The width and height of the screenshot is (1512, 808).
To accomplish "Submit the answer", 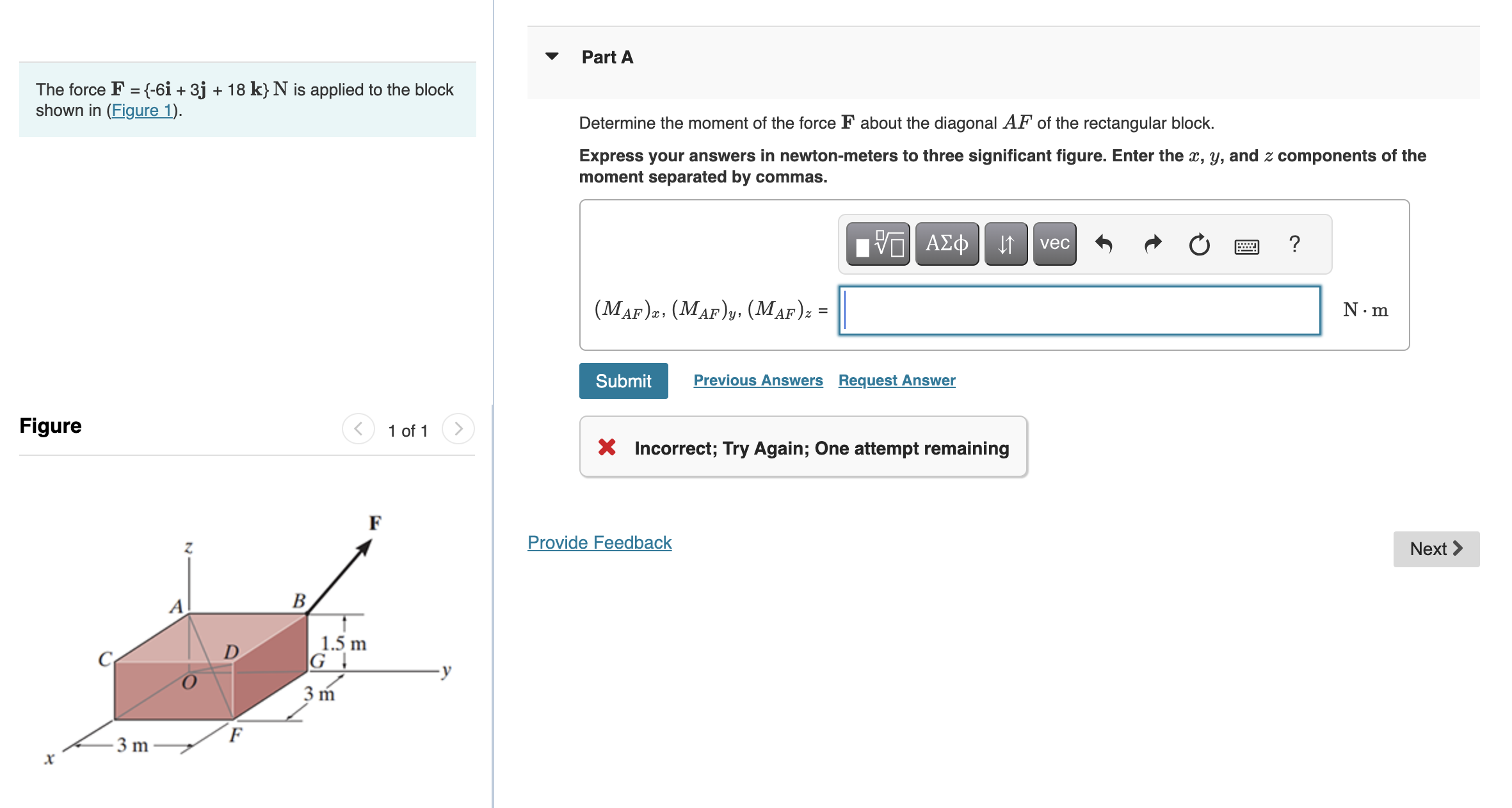I will 622,380.
